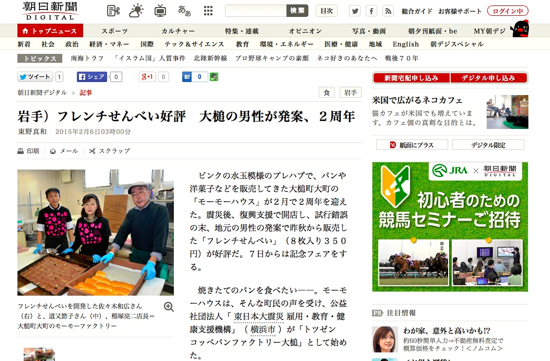Image resolution: width=550 pixels, height=361 pixels.
Task: Open the RSS feed icon
Action: point(388,11)
